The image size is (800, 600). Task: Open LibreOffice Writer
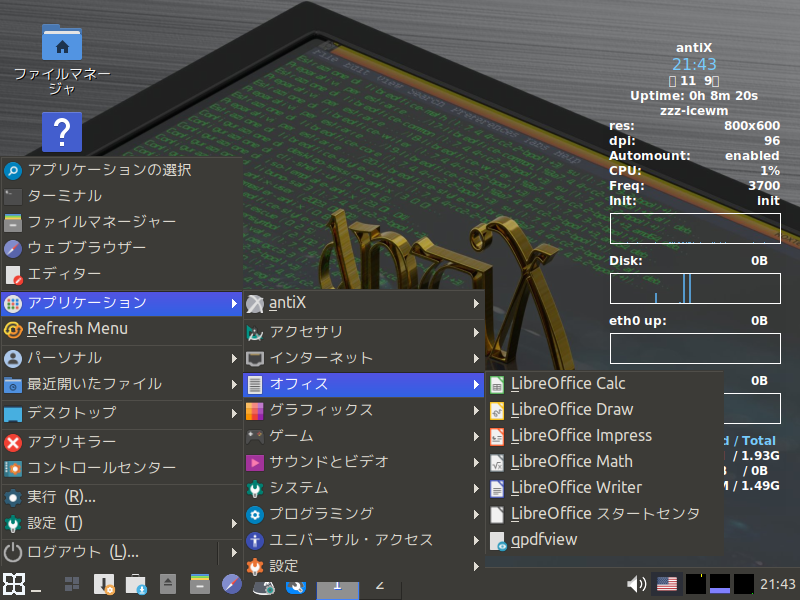pyautogui.click(x=604, y=488)
